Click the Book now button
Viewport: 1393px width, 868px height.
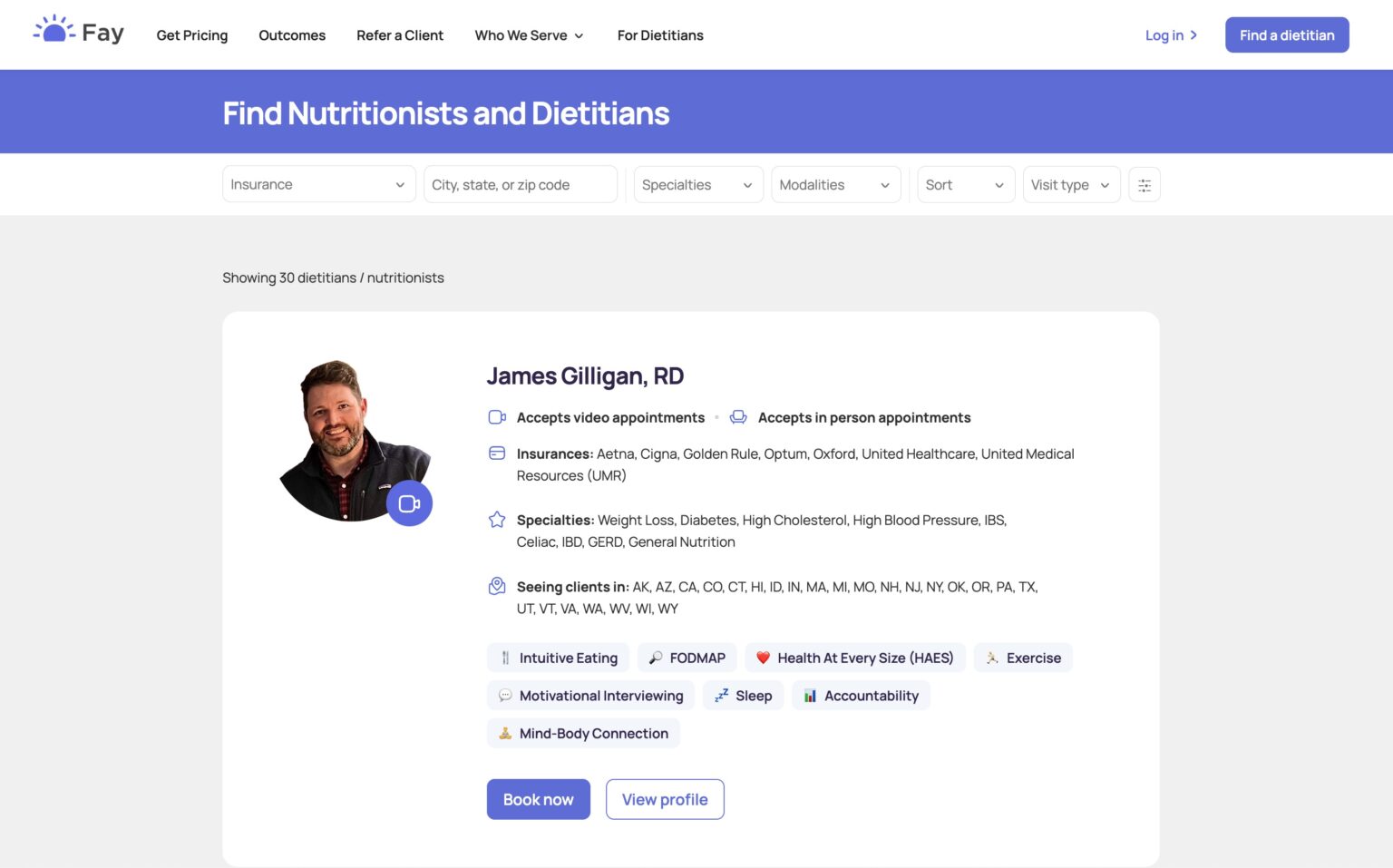click(538, 799)
